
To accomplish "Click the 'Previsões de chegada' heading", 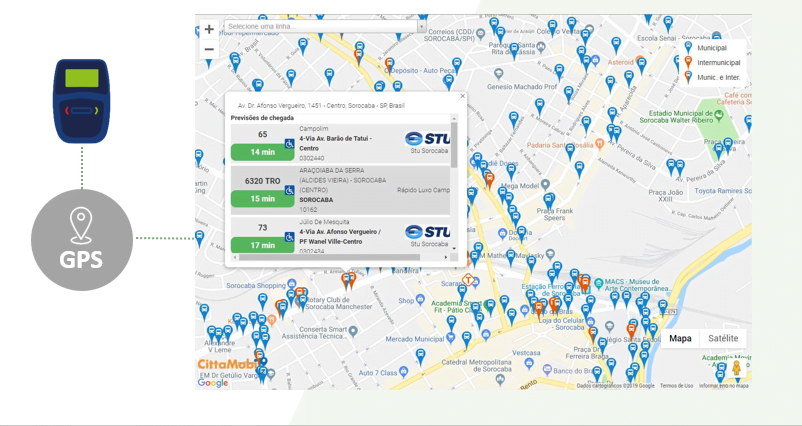I will click(262, 118).
